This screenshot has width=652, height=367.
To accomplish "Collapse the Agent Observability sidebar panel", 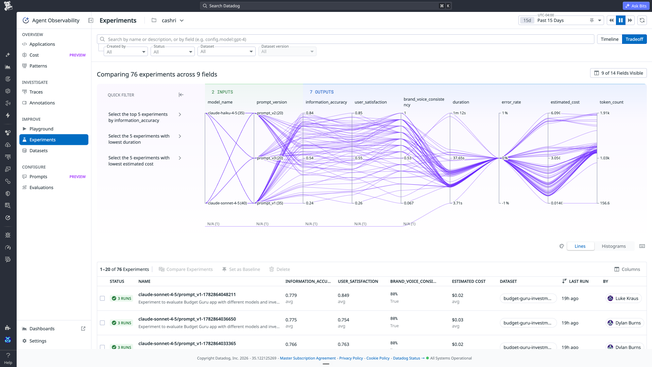I will click(x=91, y=20).
